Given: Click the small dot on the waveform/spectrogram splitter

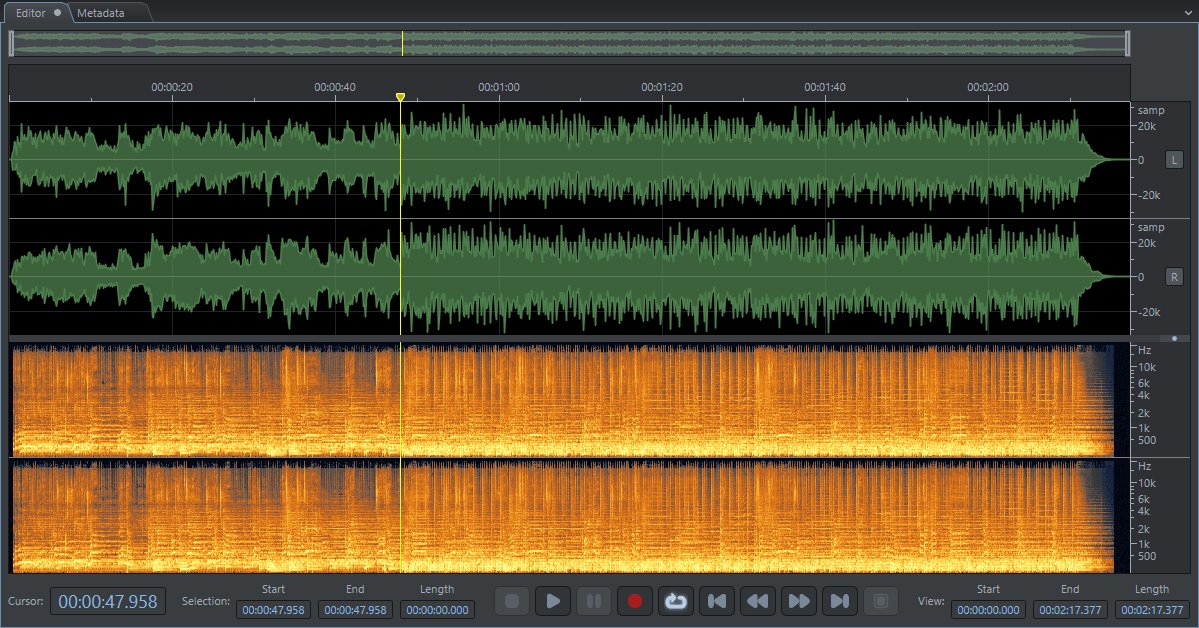Looking at the screenshot, I should tap(1175, 338).
